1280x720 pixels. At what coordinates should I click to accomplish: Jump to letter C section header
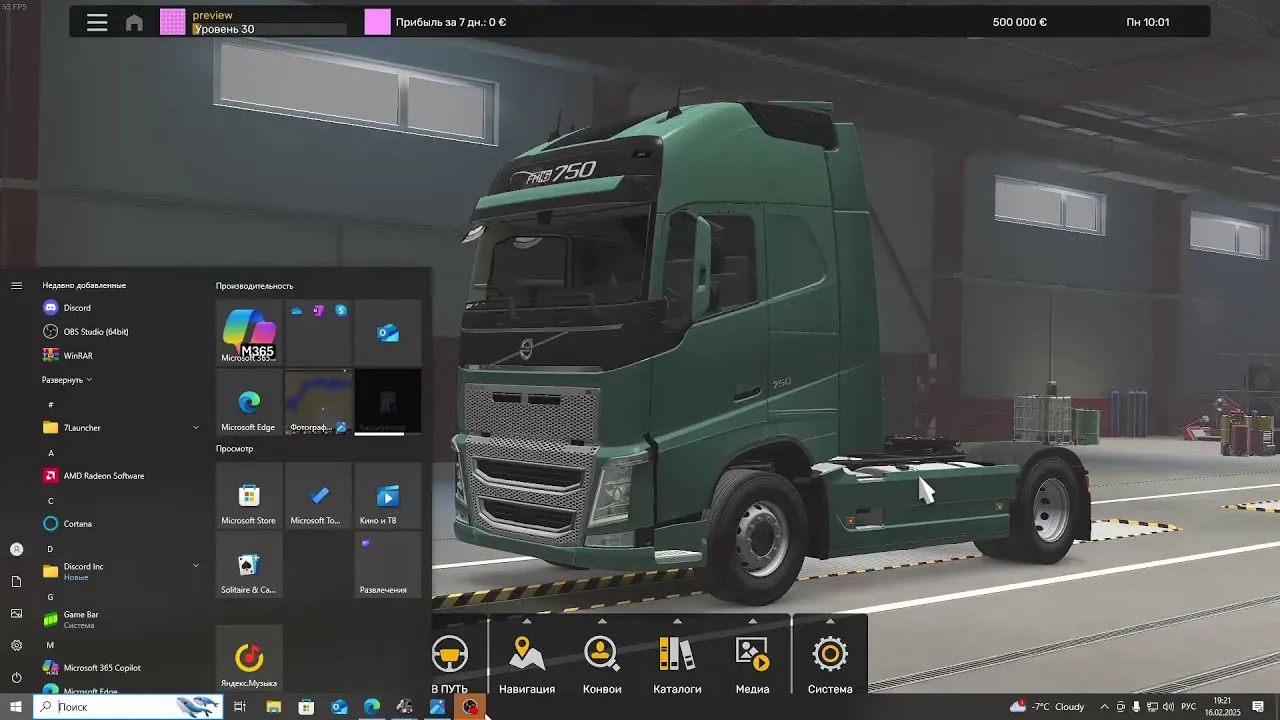(51, 501)
